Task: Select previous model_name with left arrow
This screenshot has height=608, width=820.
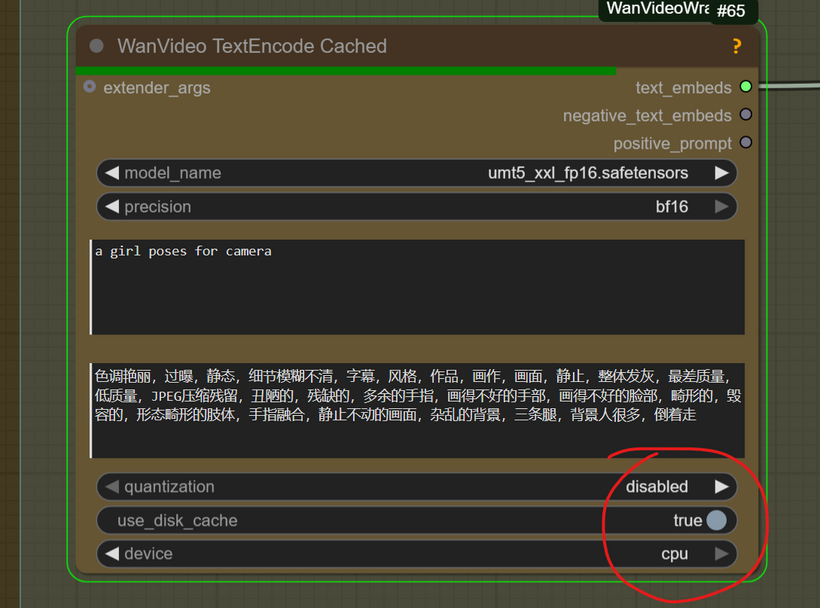Action: [111, 173]
